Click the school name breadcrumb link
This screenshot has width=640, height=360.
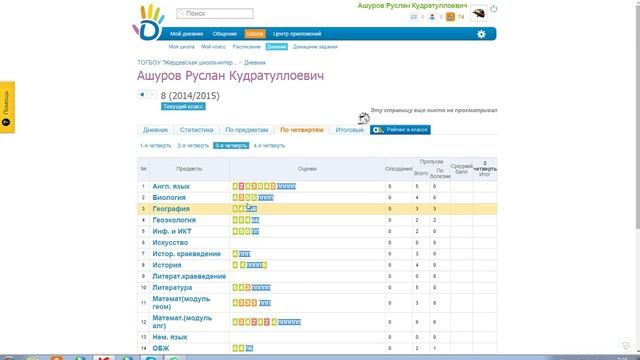(x=187, y=63)
